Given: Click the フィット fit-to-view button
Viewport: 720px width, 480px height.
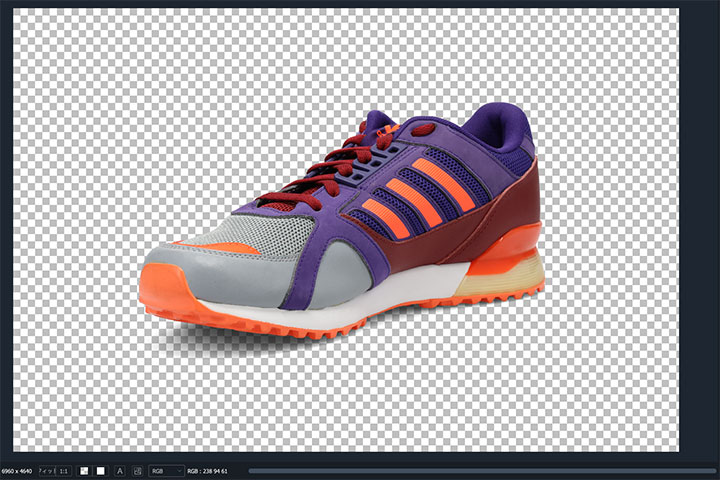Looking at the screenshot, I should (46, 470).
